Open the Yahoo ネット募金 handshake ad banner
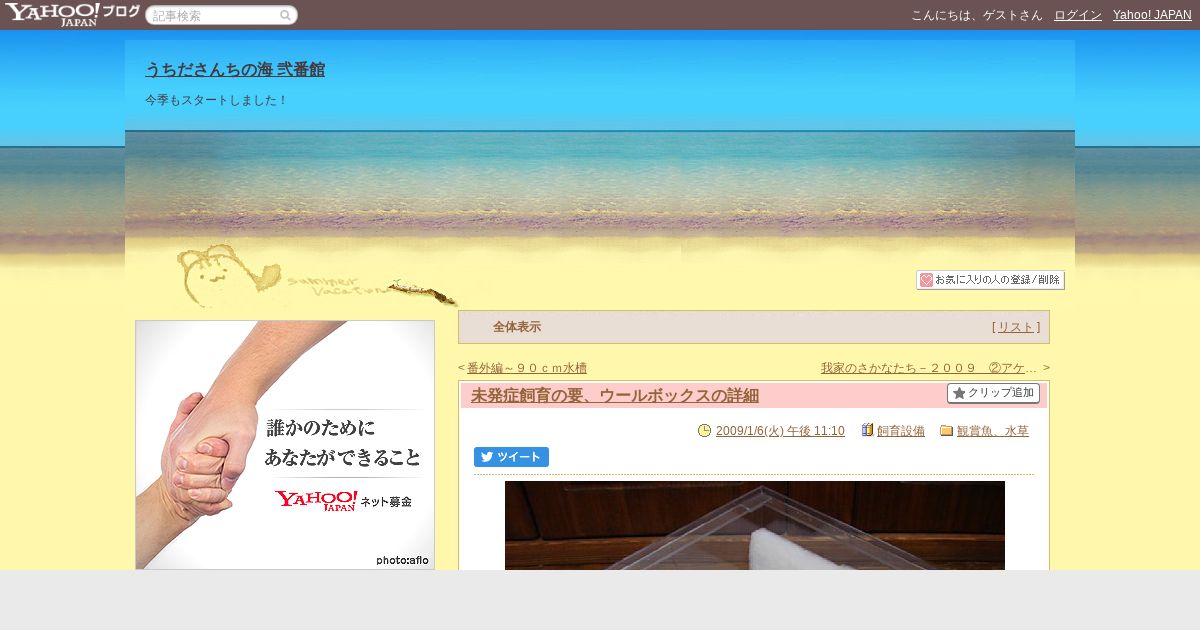The width and height of the screenshot is (1200, 630). (x=285, y=445)
